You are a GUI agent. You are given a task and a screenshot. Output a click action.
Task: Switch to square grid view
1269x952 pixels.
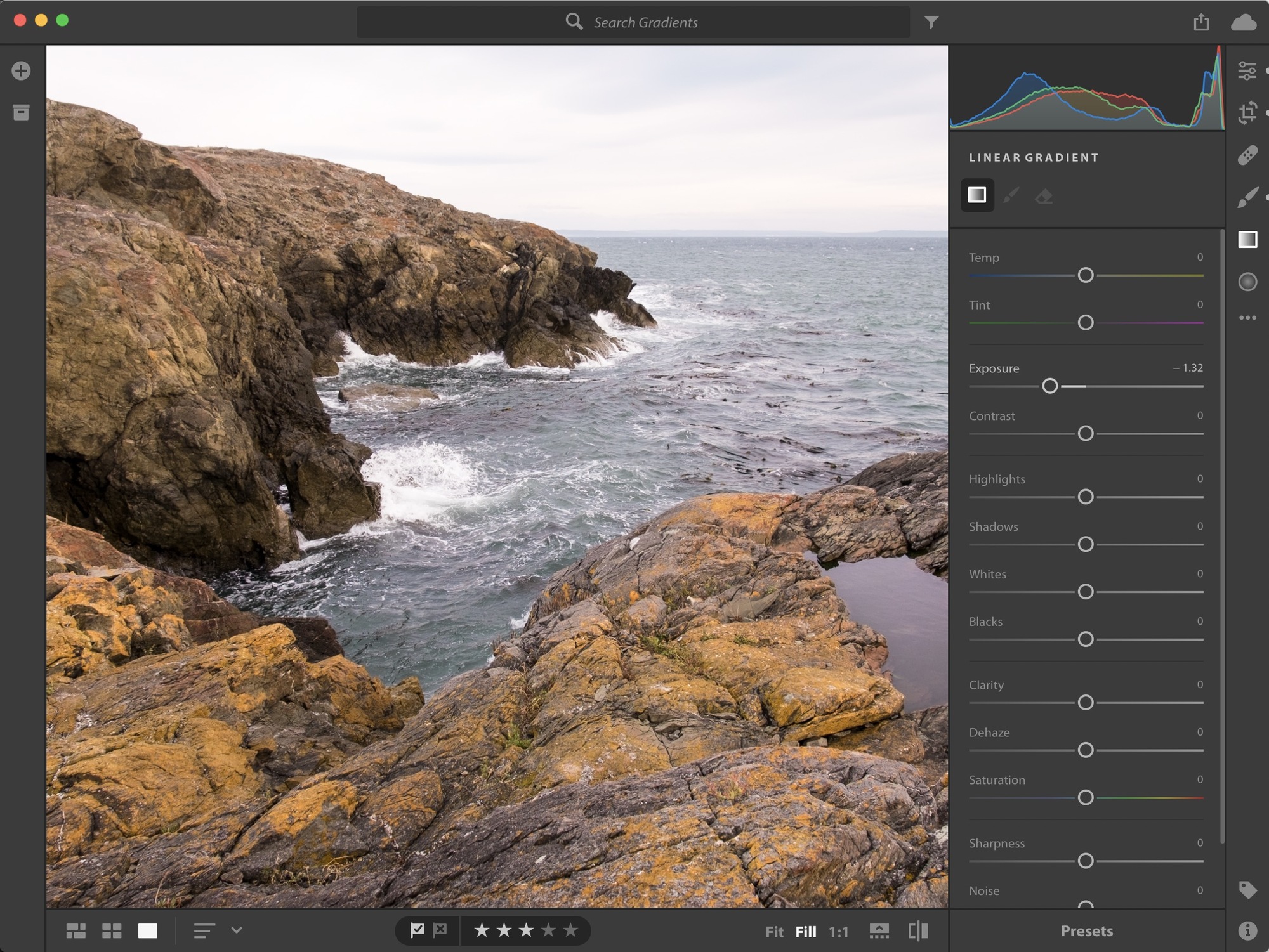click(112, 930)
